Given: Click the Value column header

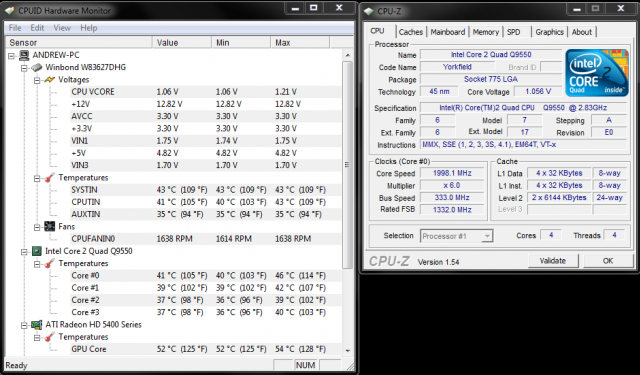Looking at the screenshot, I should click(182, 42).
